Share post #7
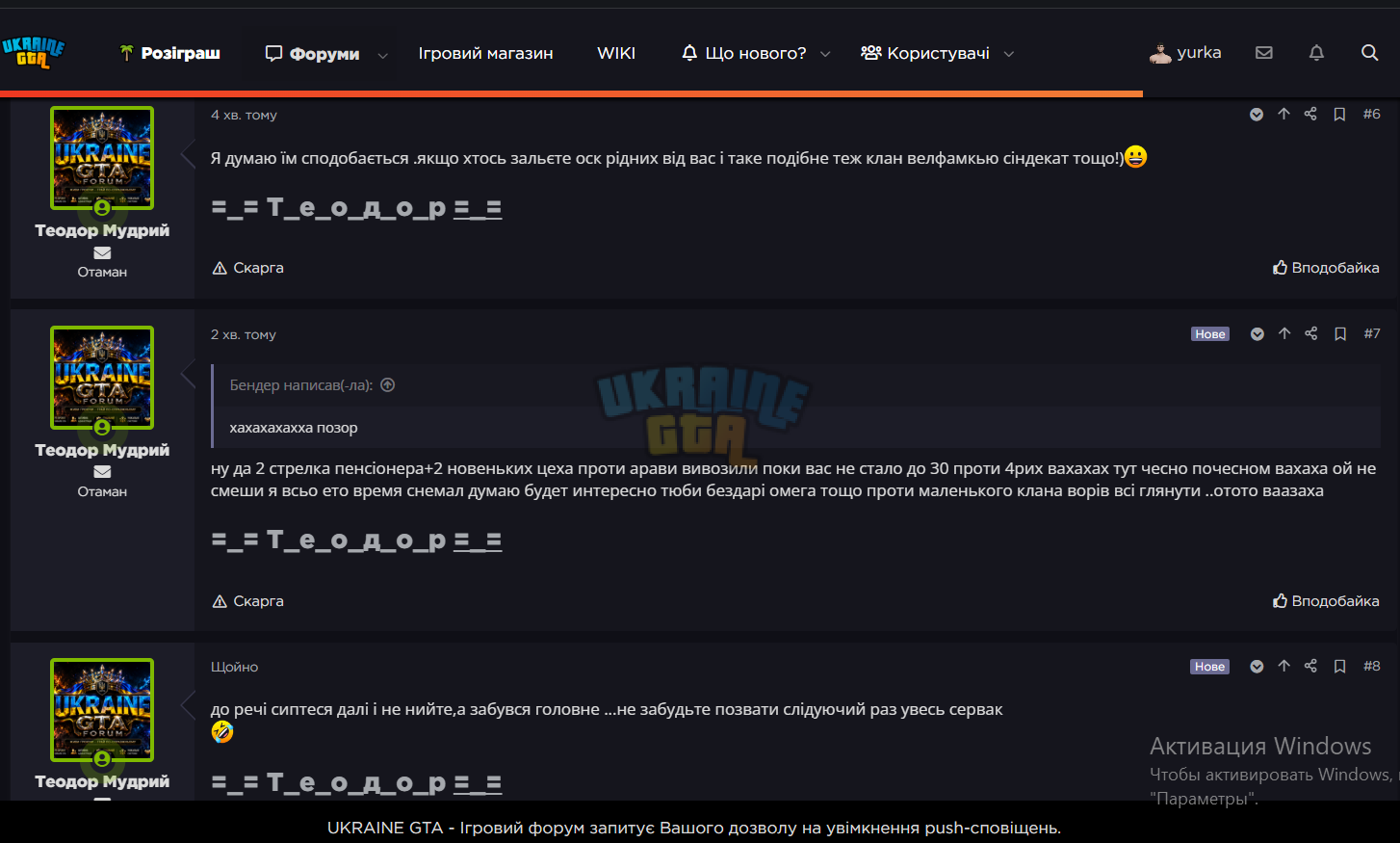 [1310, 333]
